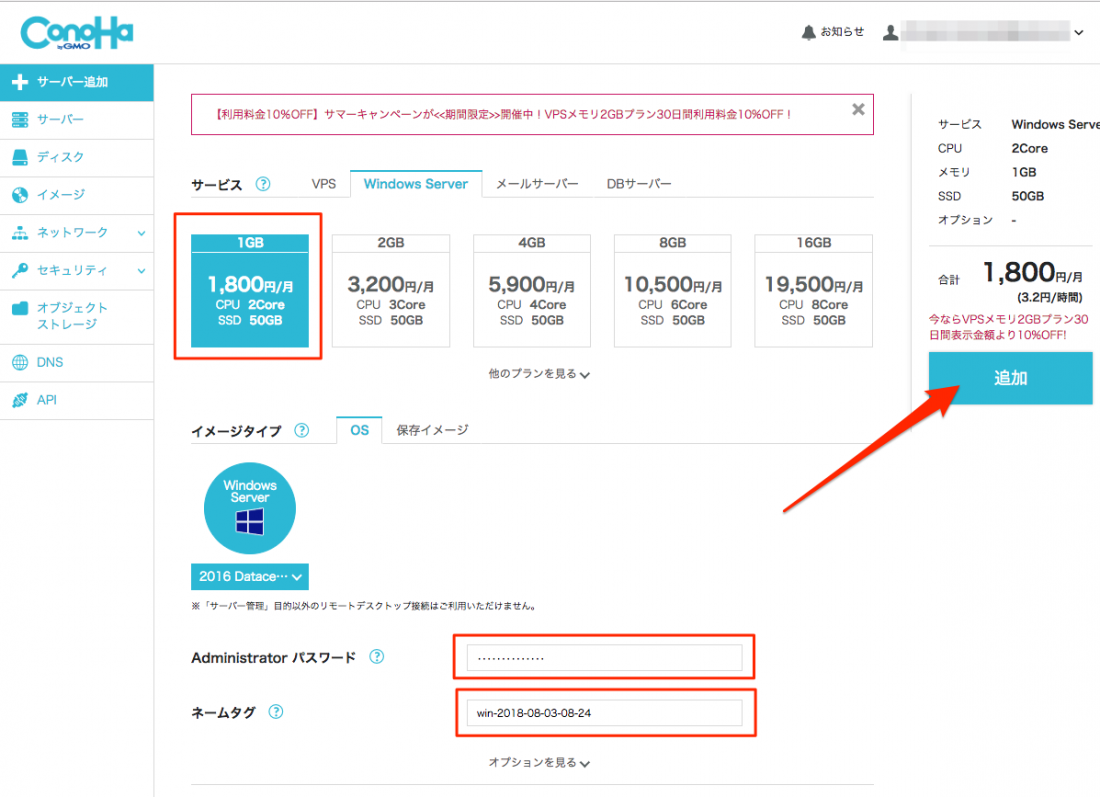Select the Windows Server service tab
This screenshot has height=797, width=1100.
(416, 184)
